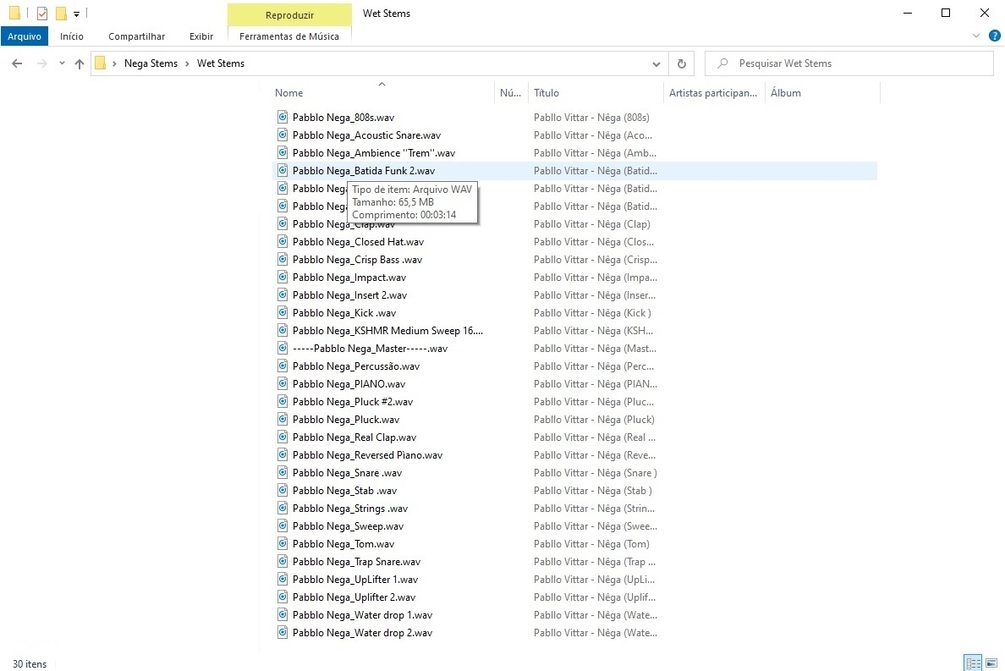
Task: Select the Nega_Master wav file icon
Action: pyautogui.click(x=283, y=348)
